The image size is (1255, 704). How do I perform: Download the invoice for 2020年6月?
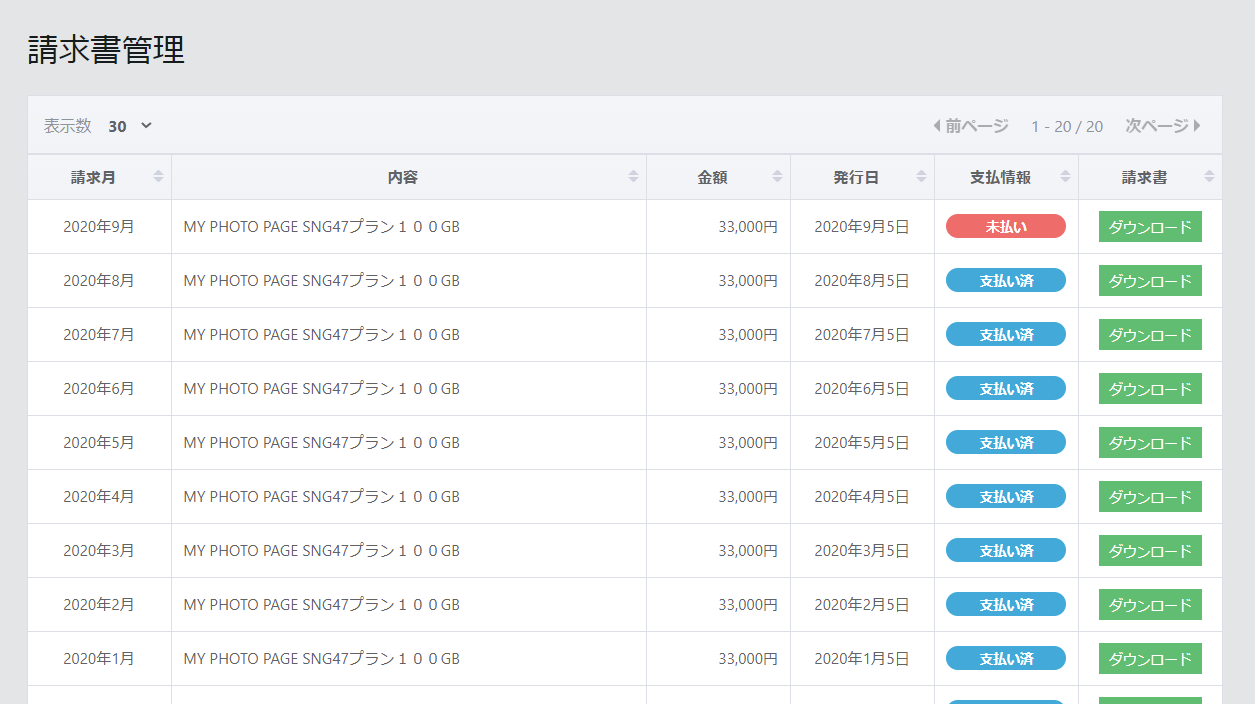[x=1150, y=389]
